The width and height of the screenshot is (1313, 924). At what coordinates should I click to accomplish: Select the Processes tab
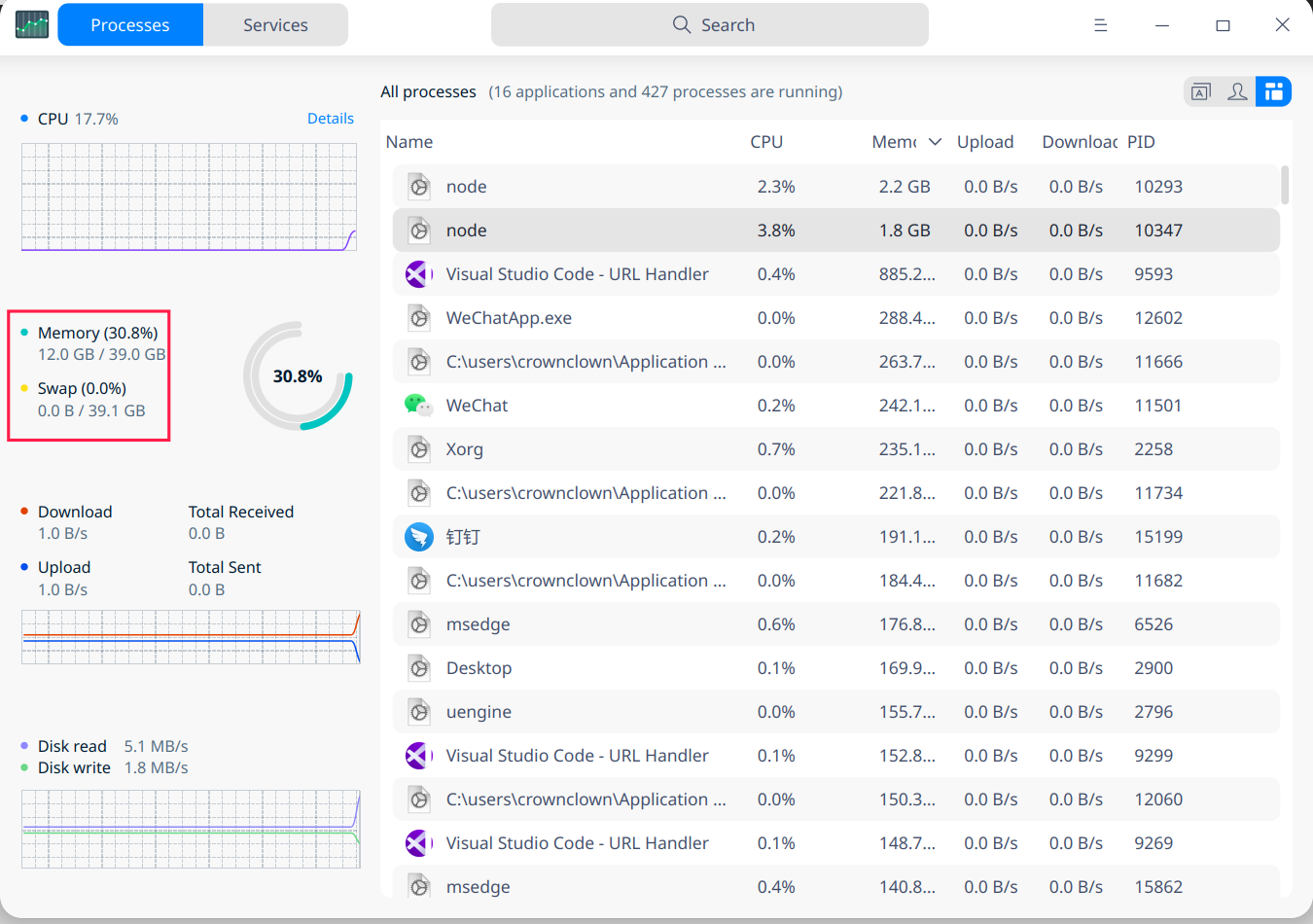pos(130,25)
